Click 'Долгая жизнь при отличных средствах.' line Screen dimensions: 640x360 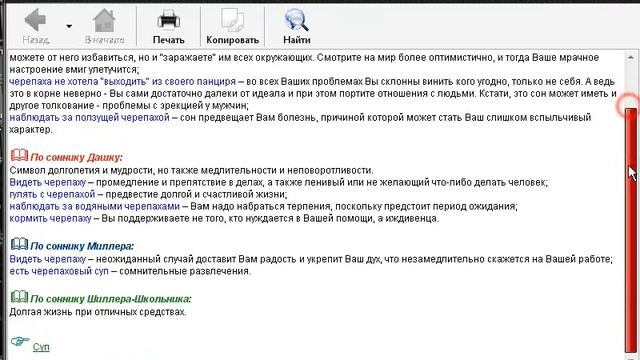point(98,312)
